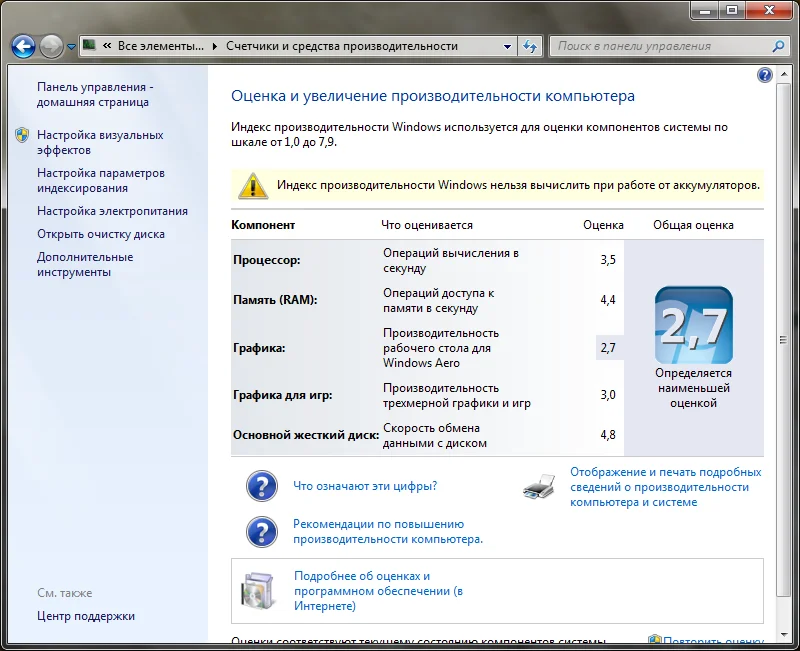Click the control panel icon in address bar
Image resolution: width=800 pixels, height=651 pixels.
(x=89, y=45)
